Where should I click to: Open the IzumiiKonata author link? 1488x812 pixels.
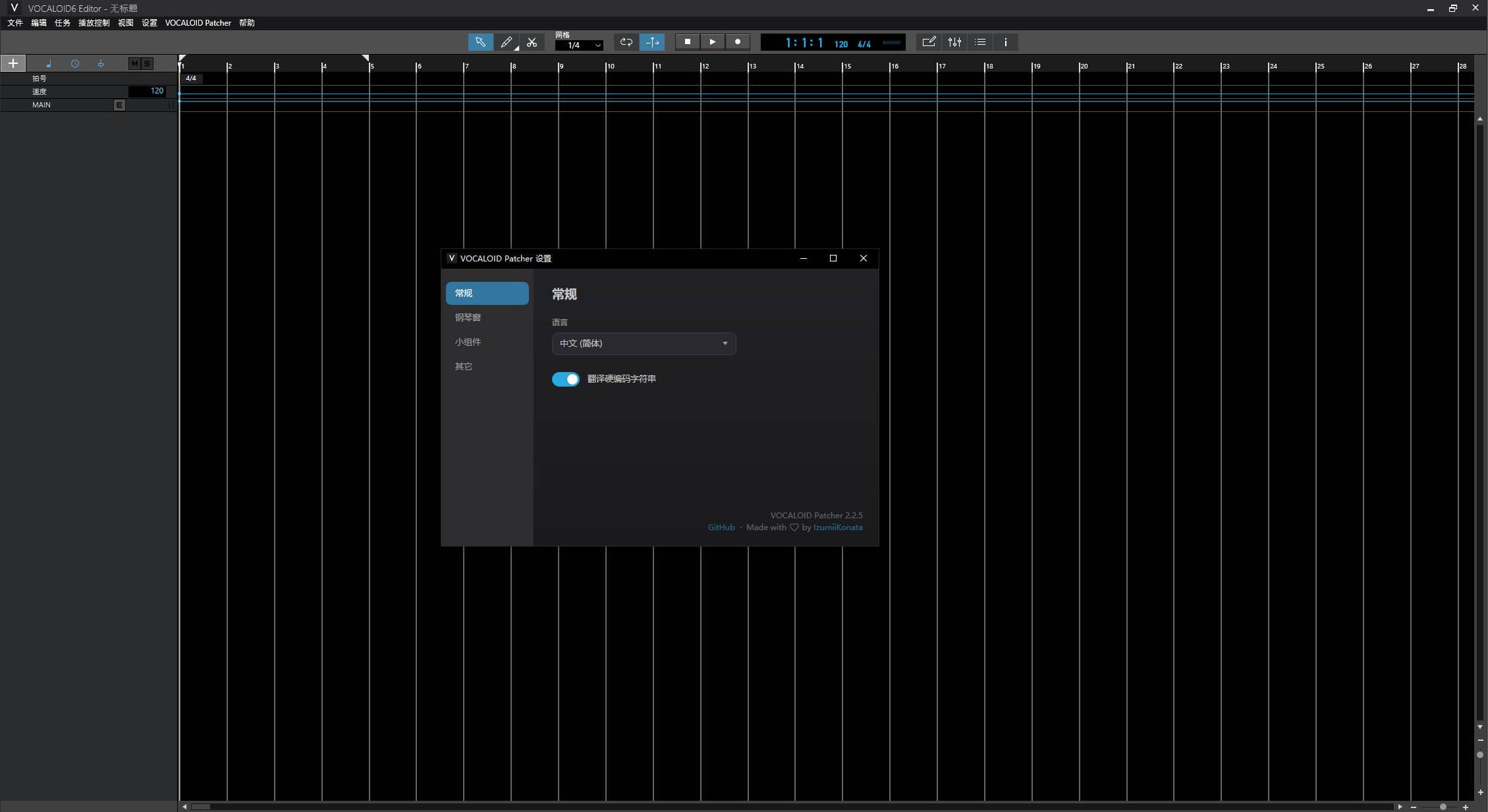[838, 528]
